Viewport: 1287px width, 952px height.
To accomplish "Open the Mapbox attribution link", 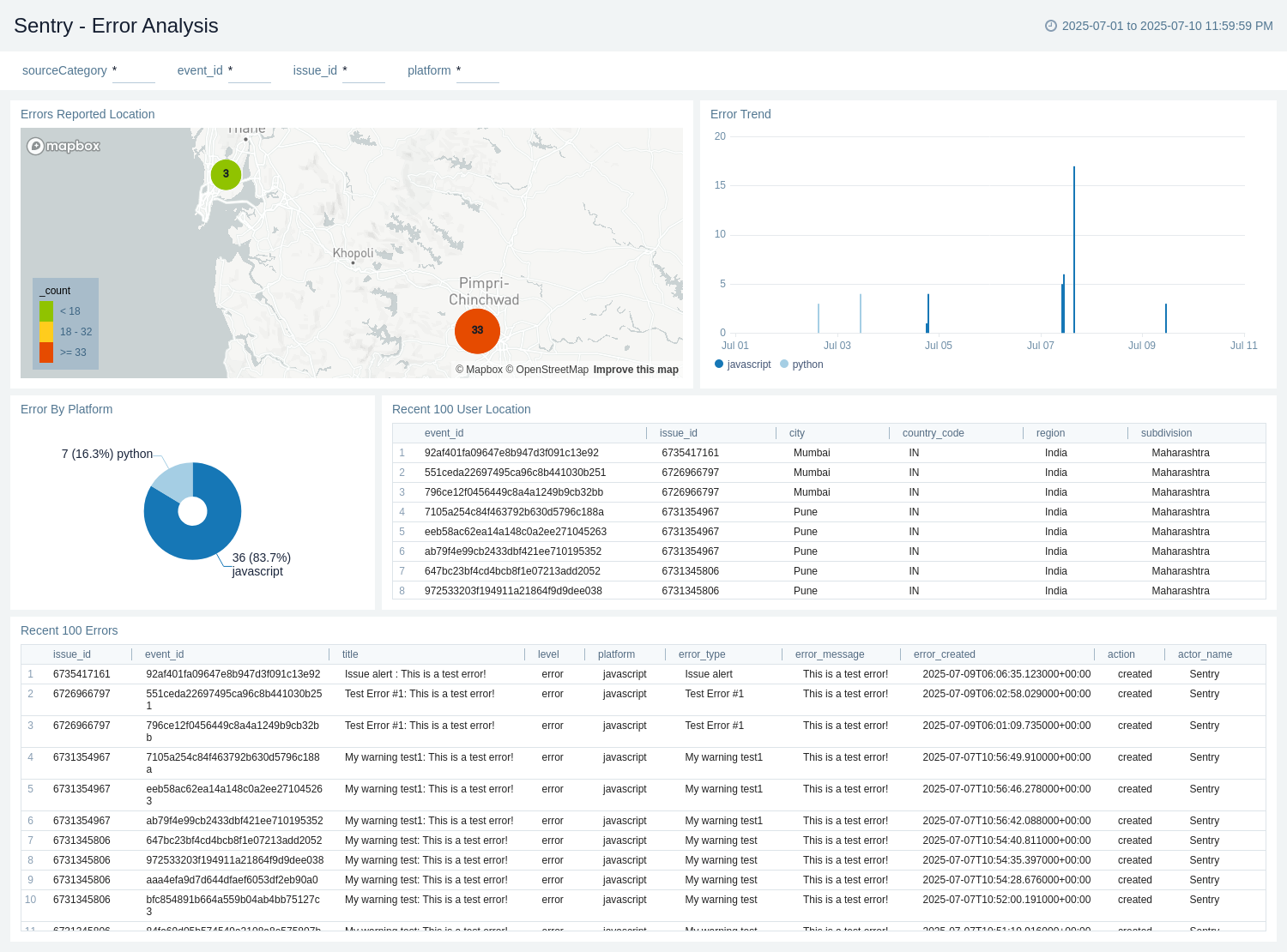I will (x=479, y=370).
